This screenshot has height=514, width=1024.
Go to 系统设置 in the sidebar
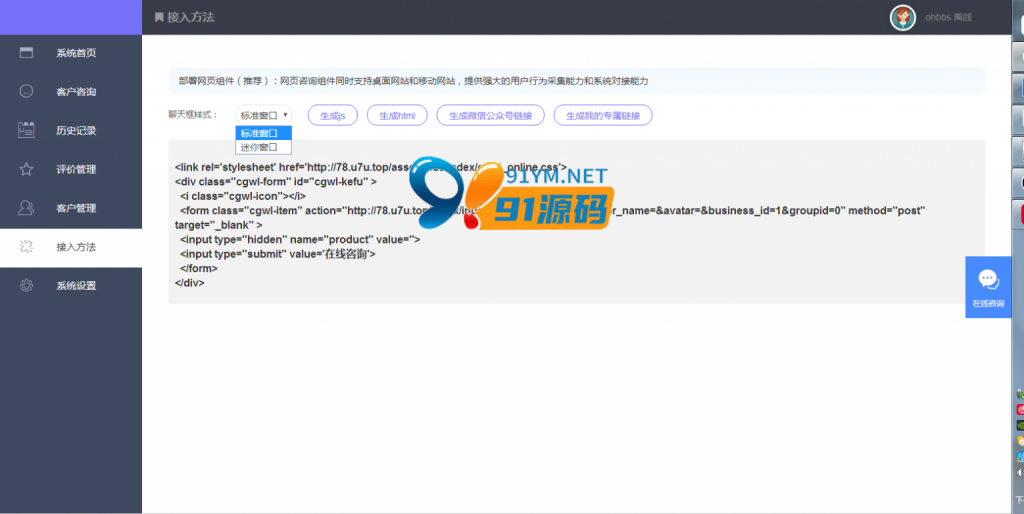[76, 286]
